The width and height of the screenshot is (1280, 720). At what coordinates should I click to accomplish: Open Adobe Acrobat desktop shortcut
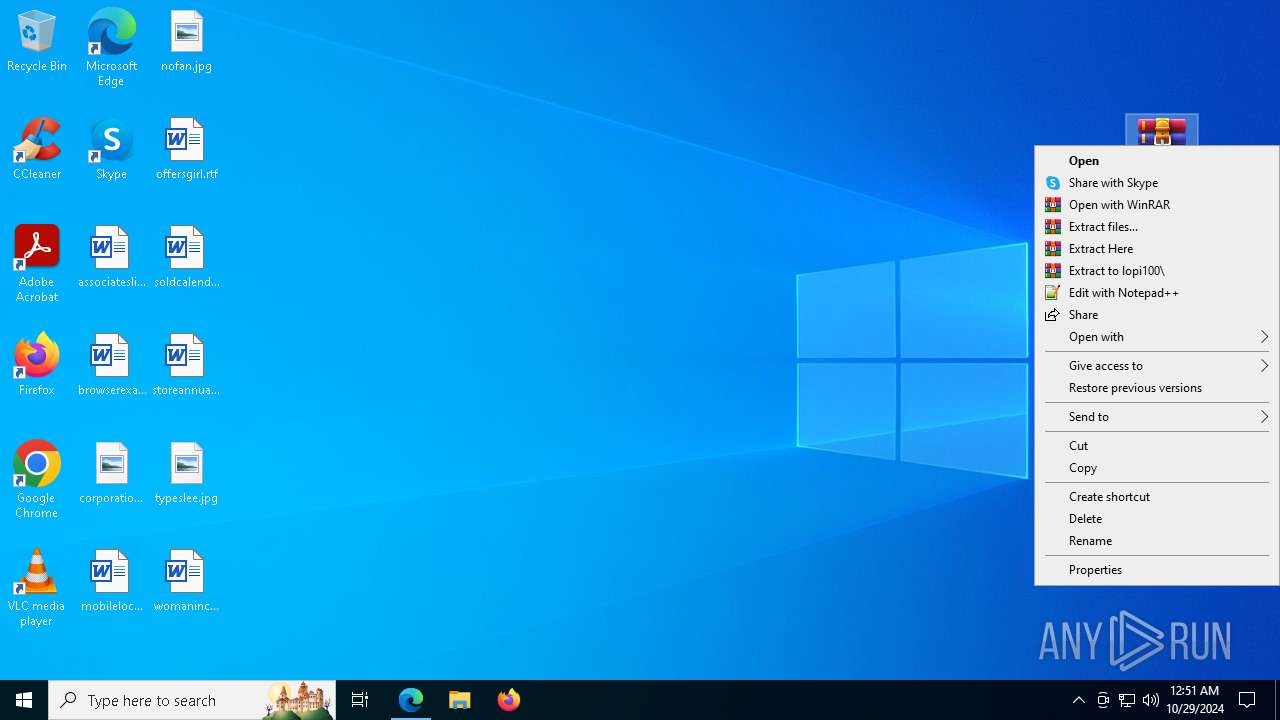[37, 265]
